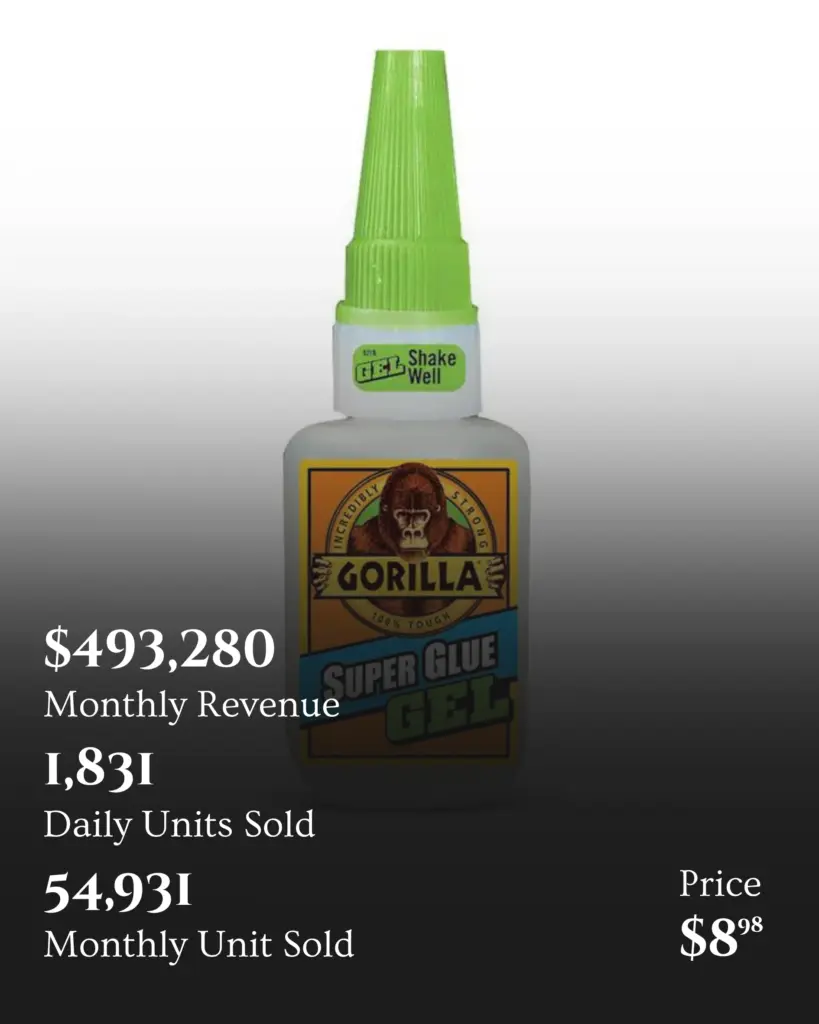Click the 54,931 monthly units number
Viewport: 819px width, 1024px height.
[118, 891]
